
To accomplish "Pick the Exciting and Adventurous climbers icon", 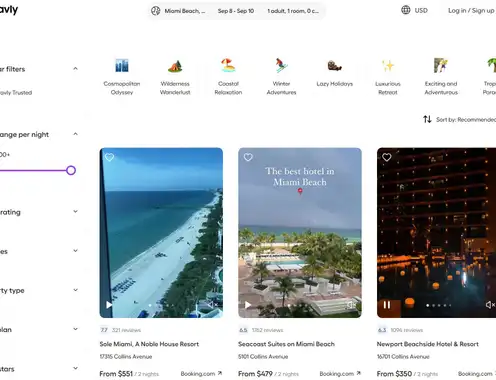I will pos(441,65).
